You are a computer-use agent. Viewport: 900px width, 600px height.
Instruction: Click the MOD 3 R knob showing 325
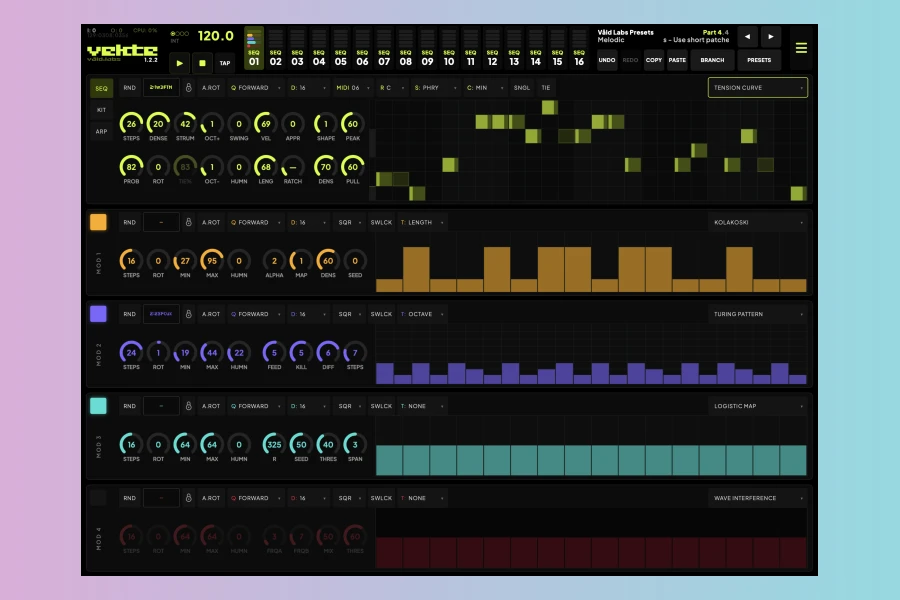274,444
